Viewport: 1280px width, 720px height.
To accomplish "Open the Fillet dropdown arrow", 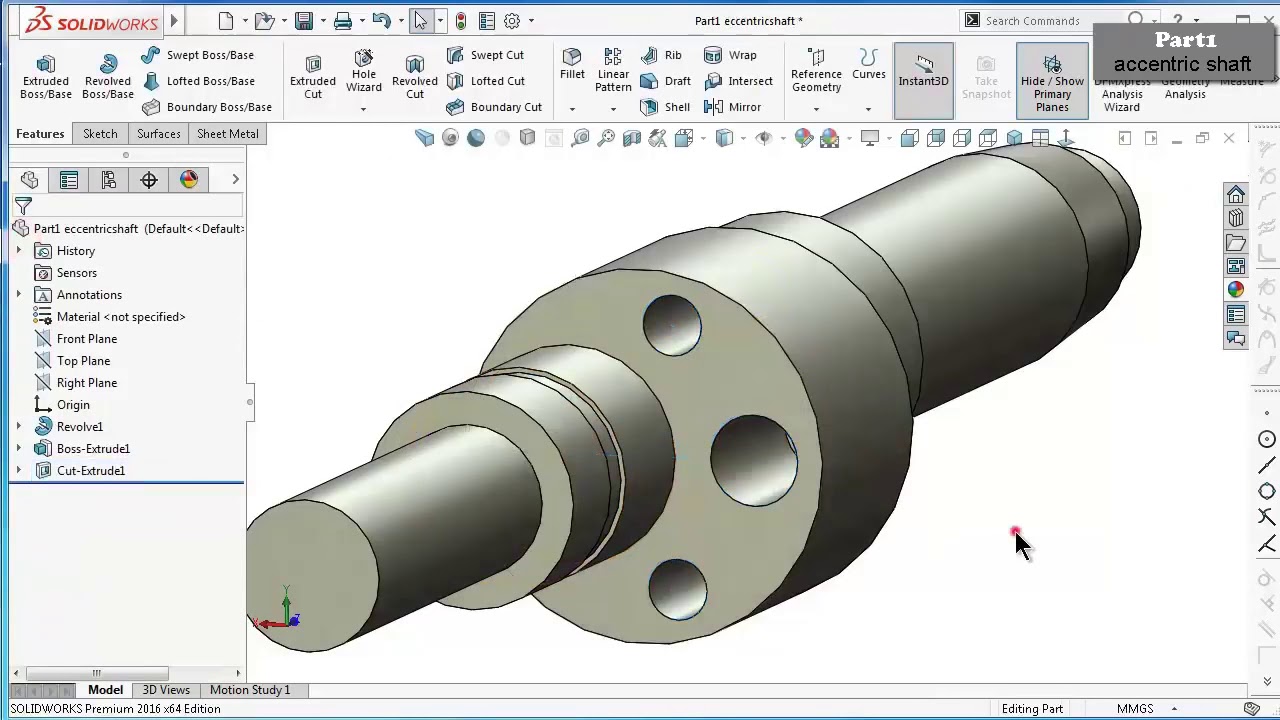I will (572, 109).
